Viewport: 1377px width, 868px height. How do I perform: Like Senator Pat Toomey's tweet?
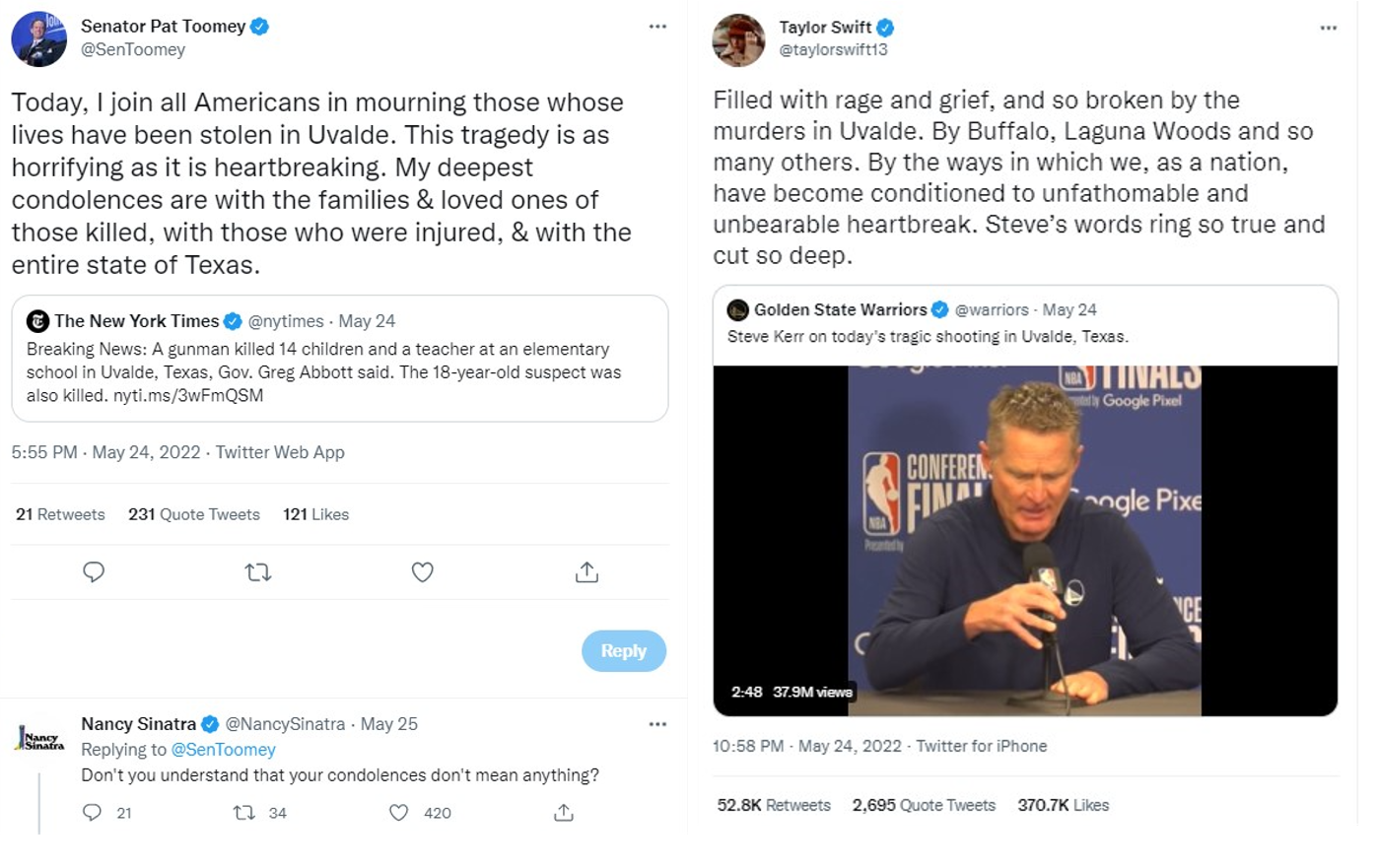[x=422, y=572]
